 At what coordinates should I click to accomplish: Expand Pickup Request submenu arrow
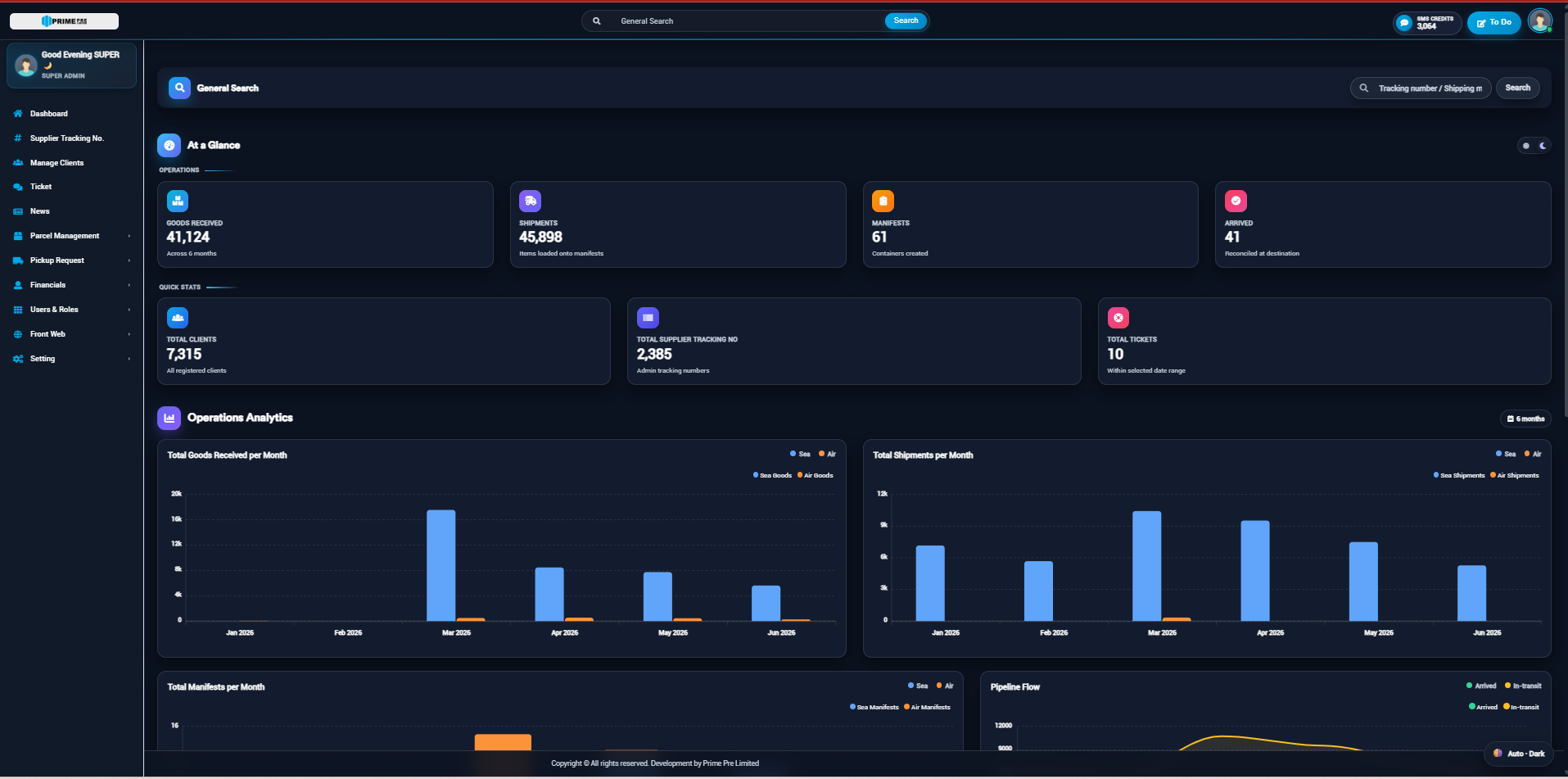[x=129, y=260]
